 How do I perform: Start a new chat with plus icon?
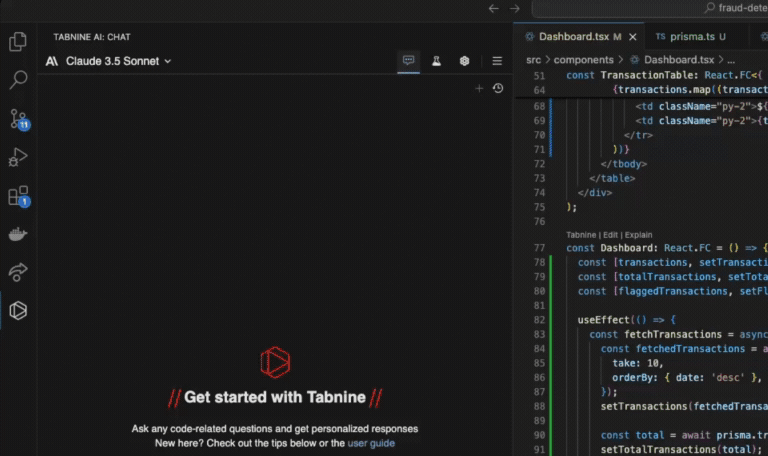point(479,88)
